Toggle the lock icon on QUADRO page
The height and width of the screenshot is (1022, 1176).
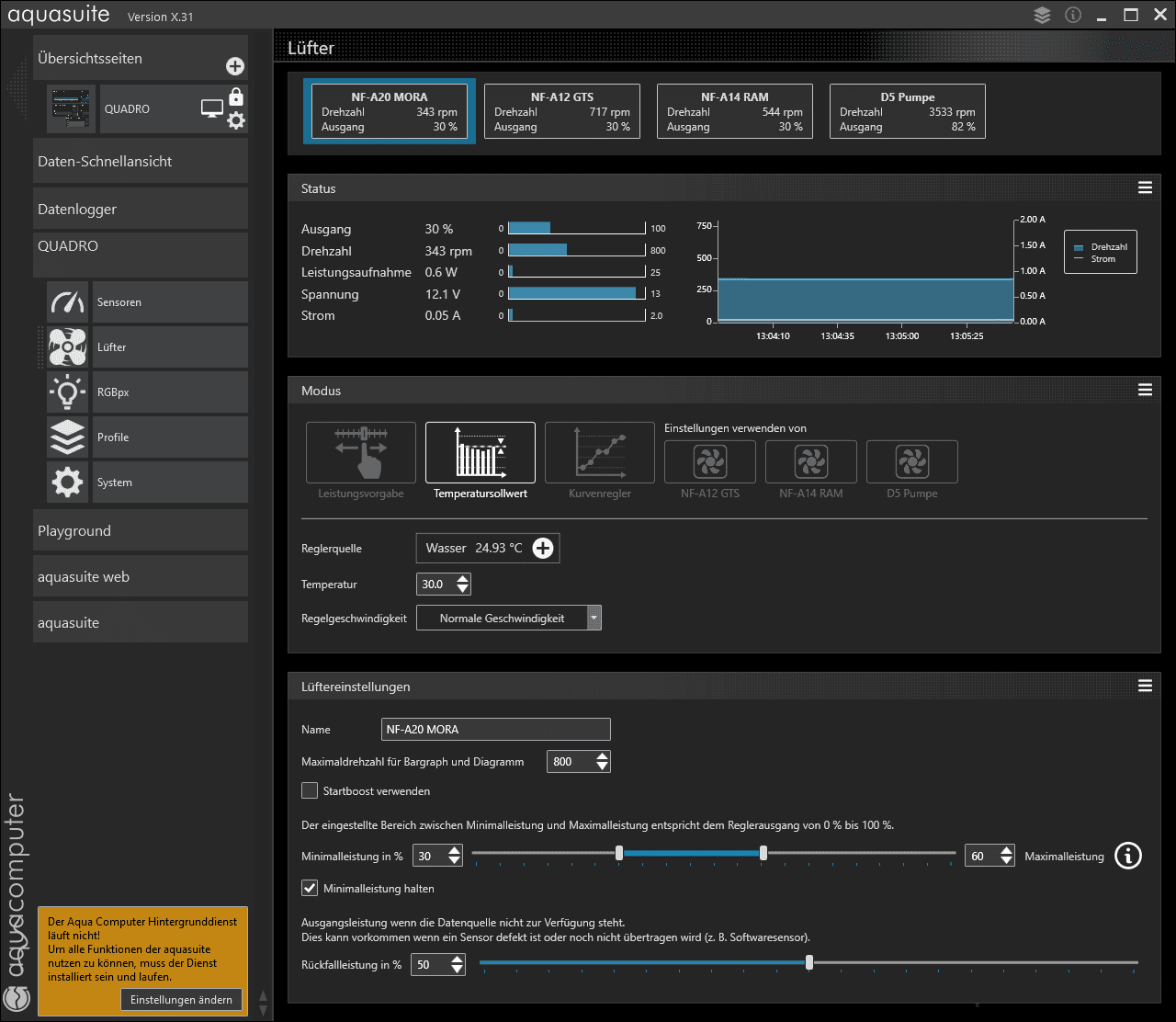pyautogui.click(x=236, y=96)
